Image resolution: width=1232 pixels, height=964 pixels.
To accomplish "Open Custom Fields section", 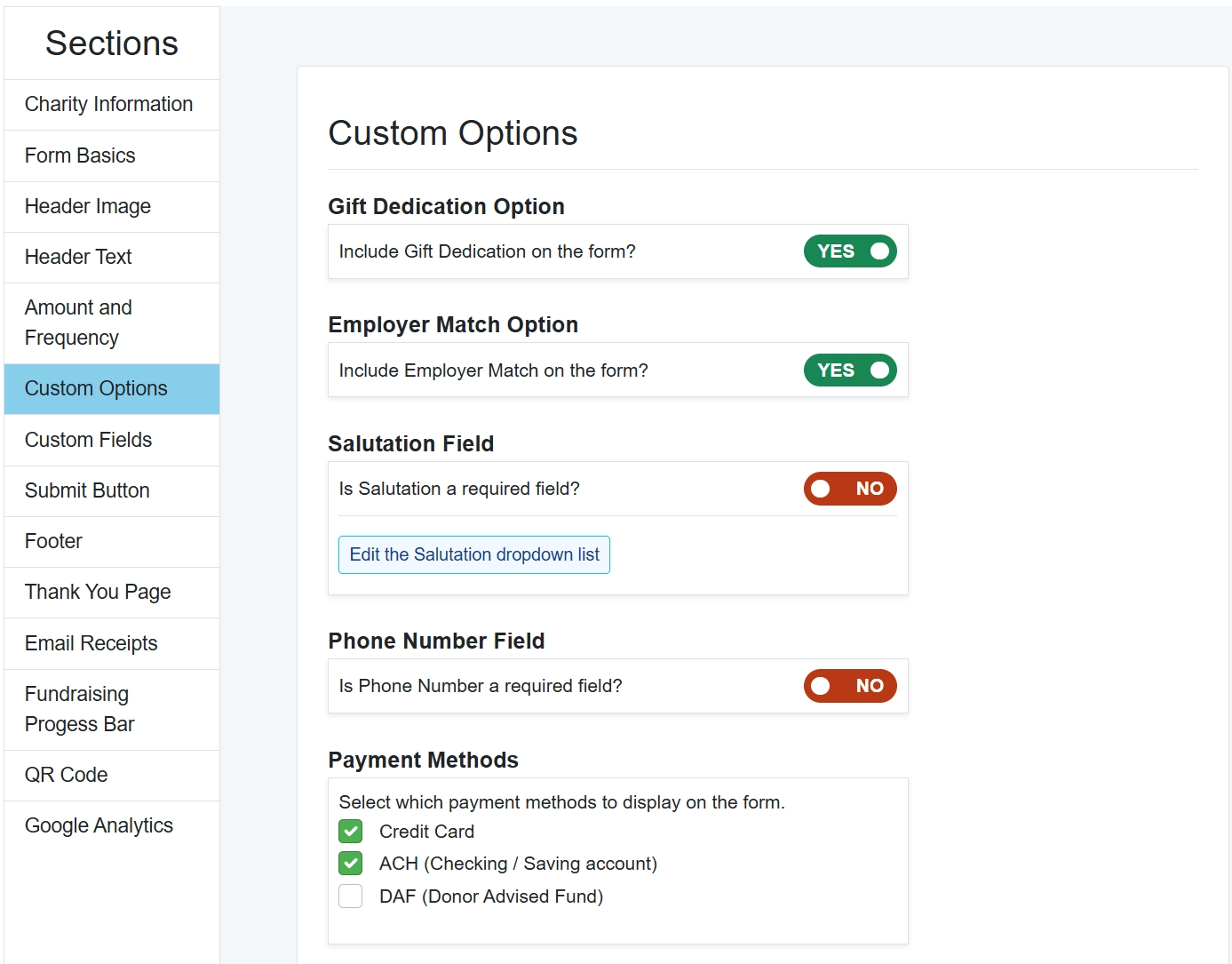I will (x=88, y=440).
